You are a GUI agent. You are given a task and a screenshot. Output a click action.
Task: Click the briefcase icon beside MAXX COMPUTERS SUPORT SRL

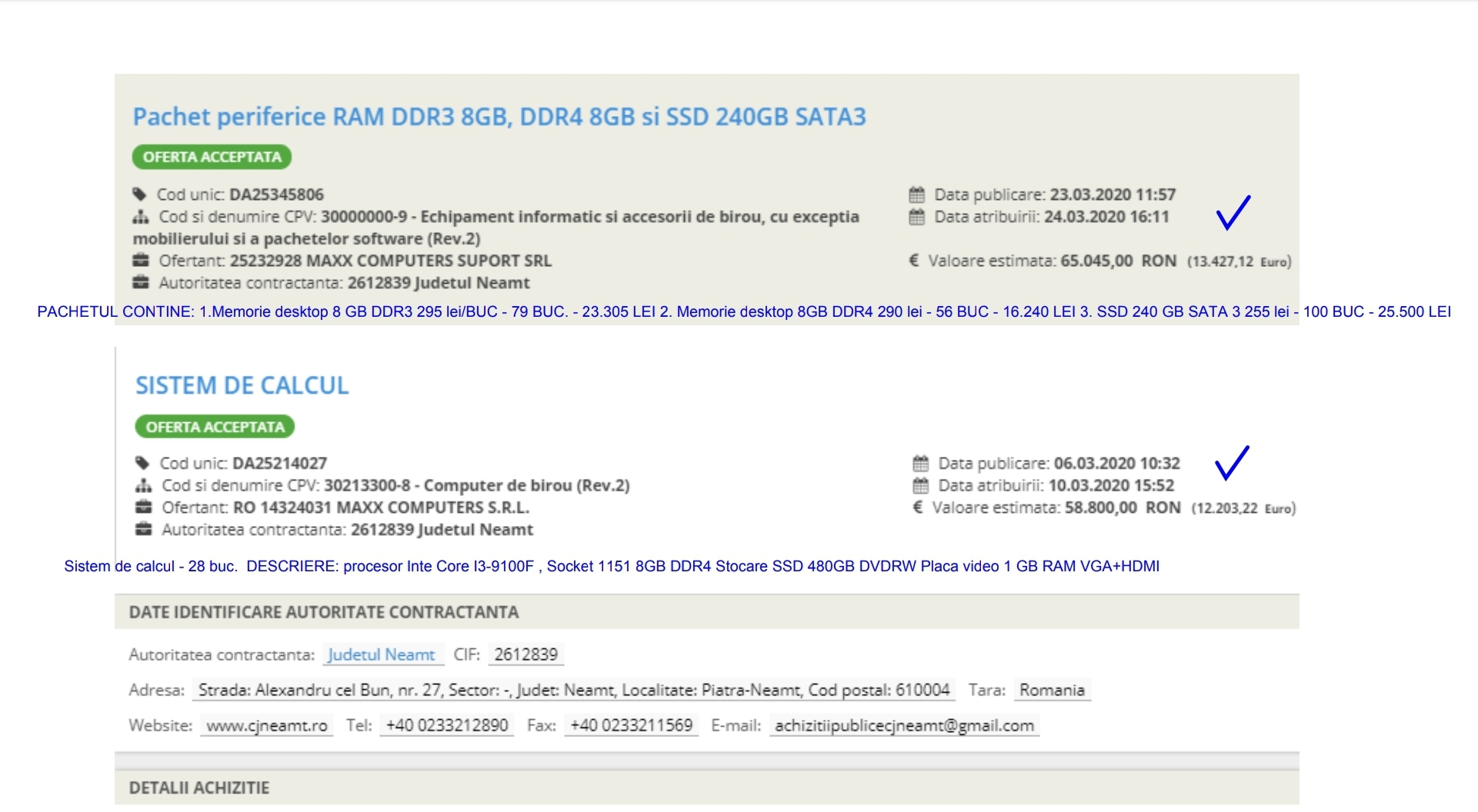click(x=141, y=261)
